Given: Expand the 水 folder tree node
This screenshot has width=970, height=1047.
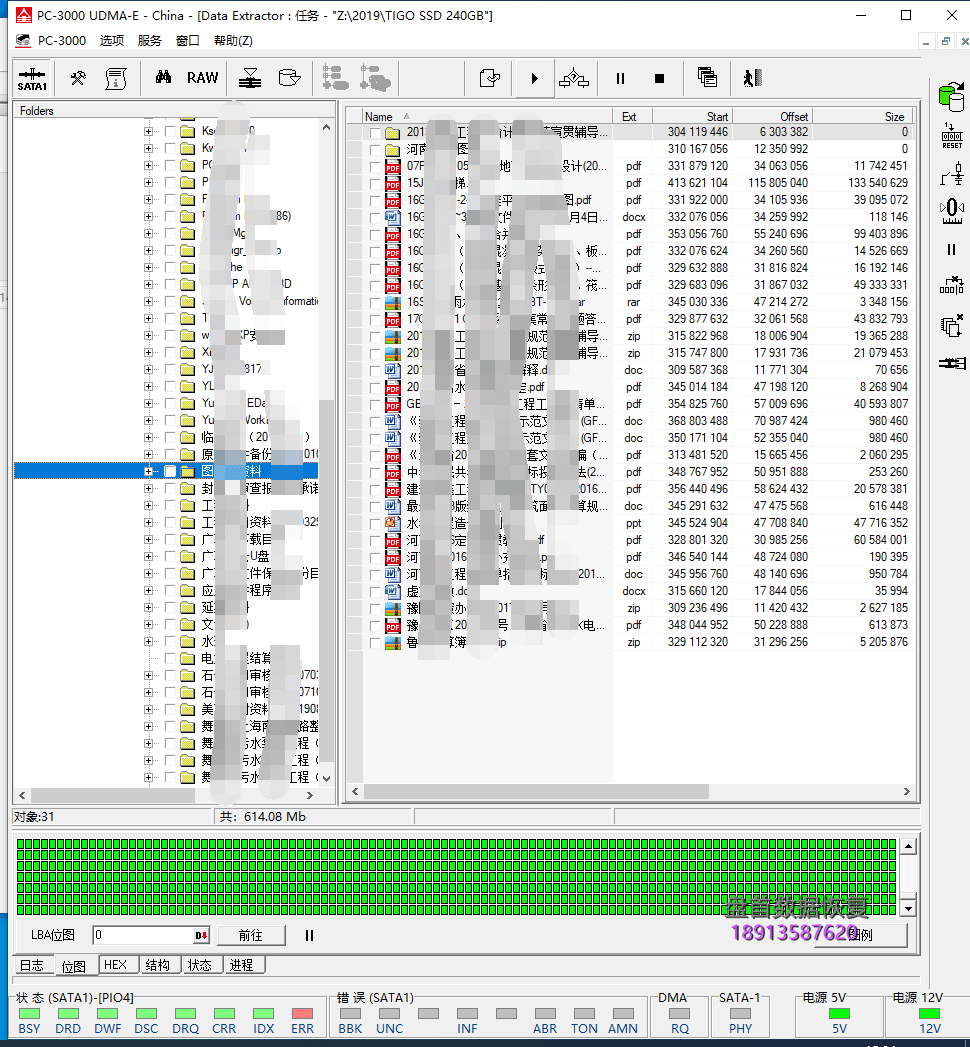Looking at the screenshot, I should coord(148,642).
